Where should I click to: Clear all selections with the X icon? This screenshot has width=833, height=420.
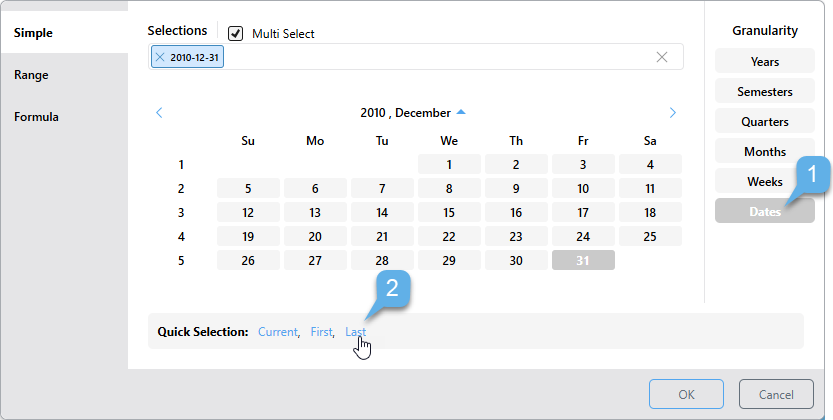(x=662, y=57)
